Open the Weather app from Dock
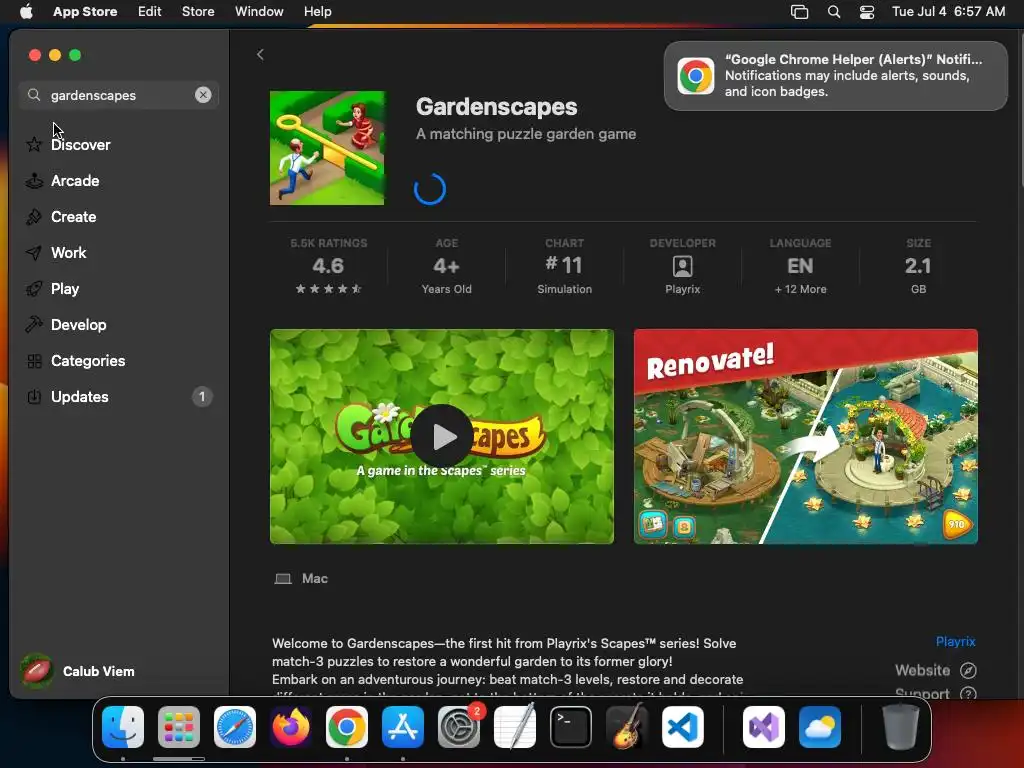Image resolution: width=1024 pixels, height=768 pixels. 820,727
